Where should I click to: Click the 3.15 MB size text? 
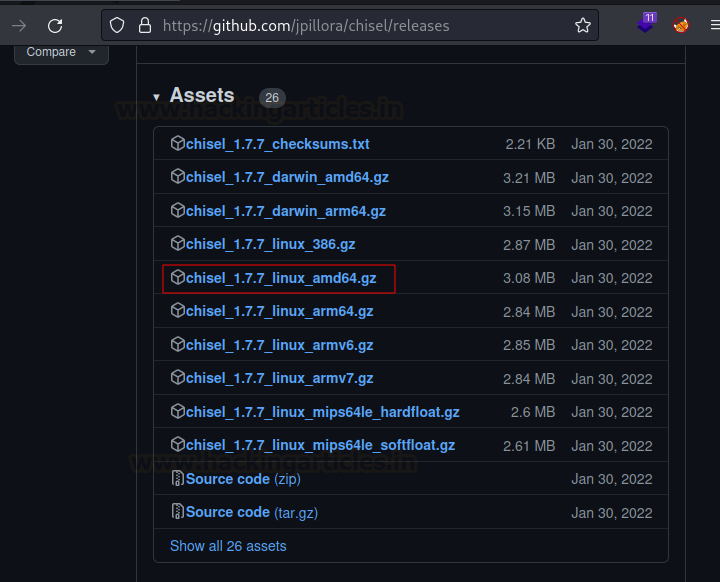click(529, 211)
